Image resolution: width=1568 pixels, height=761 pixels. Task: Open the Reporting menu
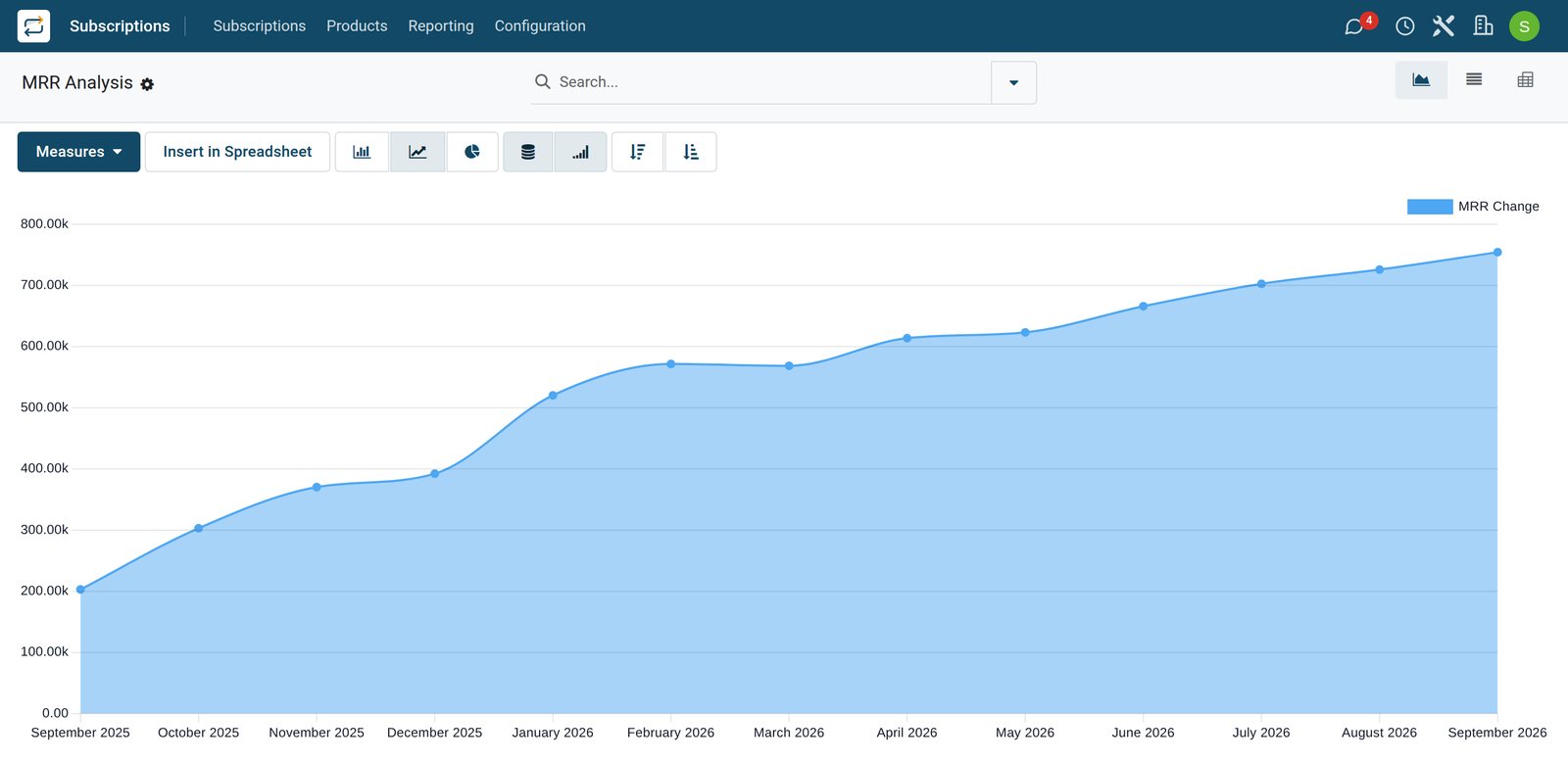(441, 26)
